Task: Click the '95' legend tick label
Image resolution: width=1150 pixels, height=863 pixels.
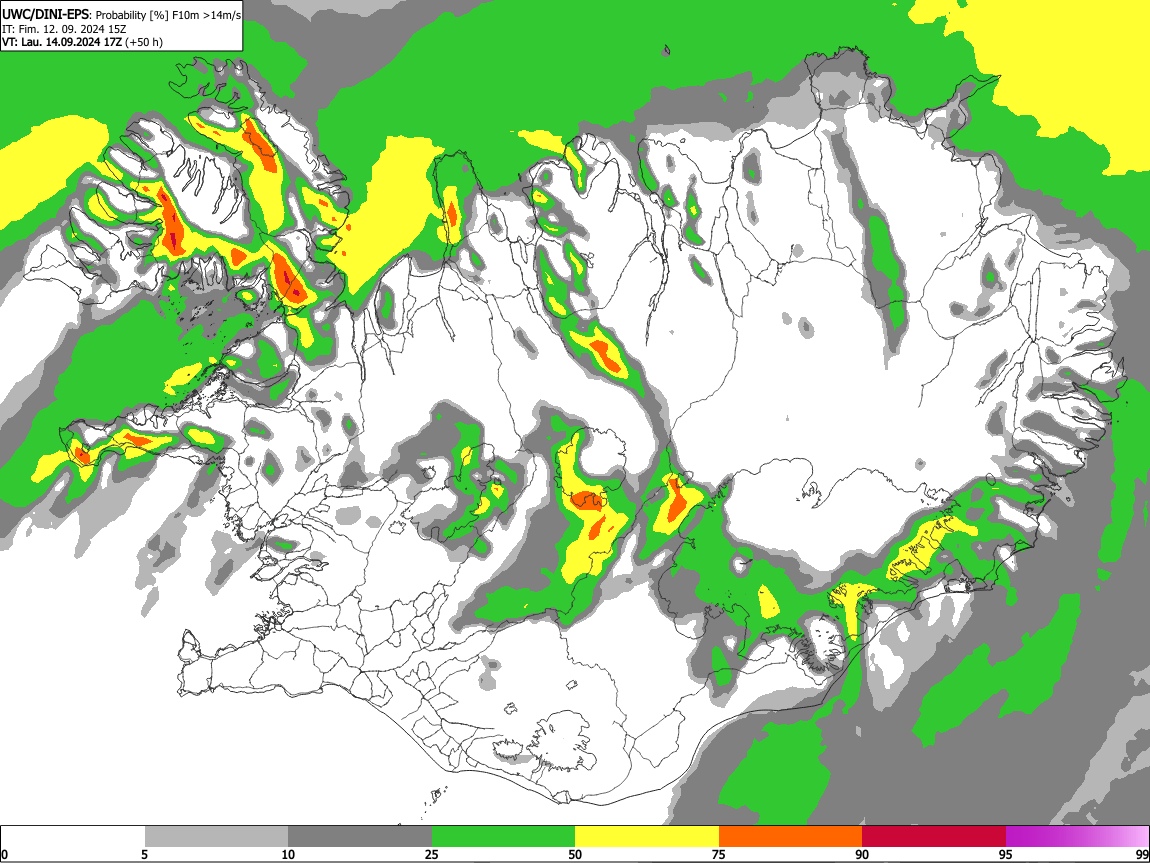Action: 1006,854
